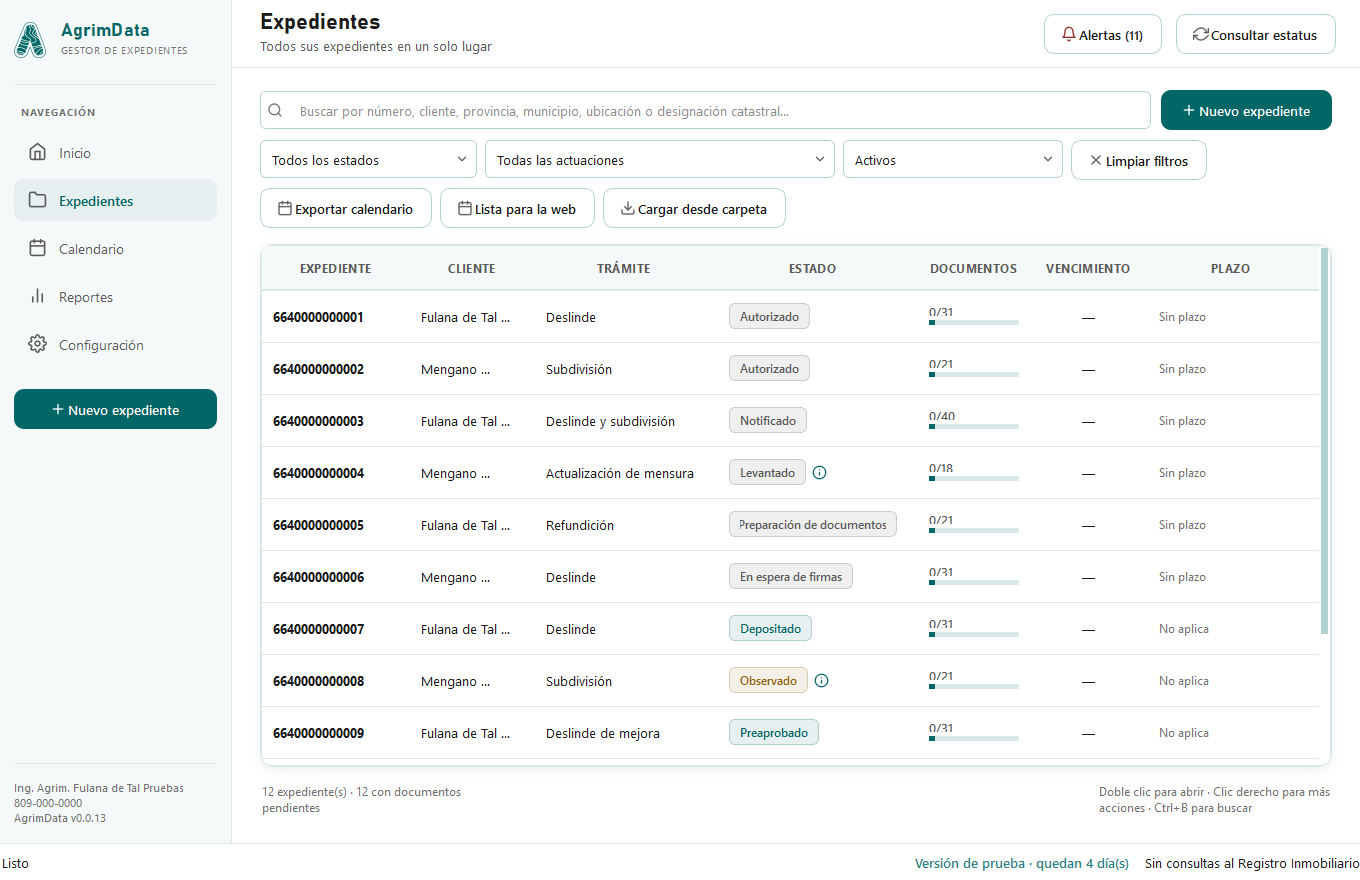Click the Preaprobado status badge

coord(774,732)
